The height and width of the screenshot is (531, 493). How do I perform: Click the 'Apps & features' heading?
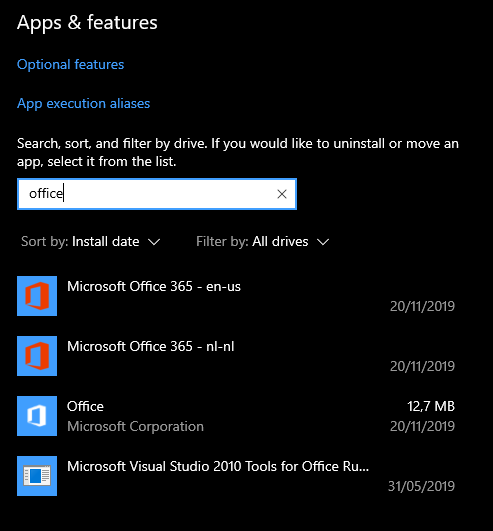[x=87, y=23]
